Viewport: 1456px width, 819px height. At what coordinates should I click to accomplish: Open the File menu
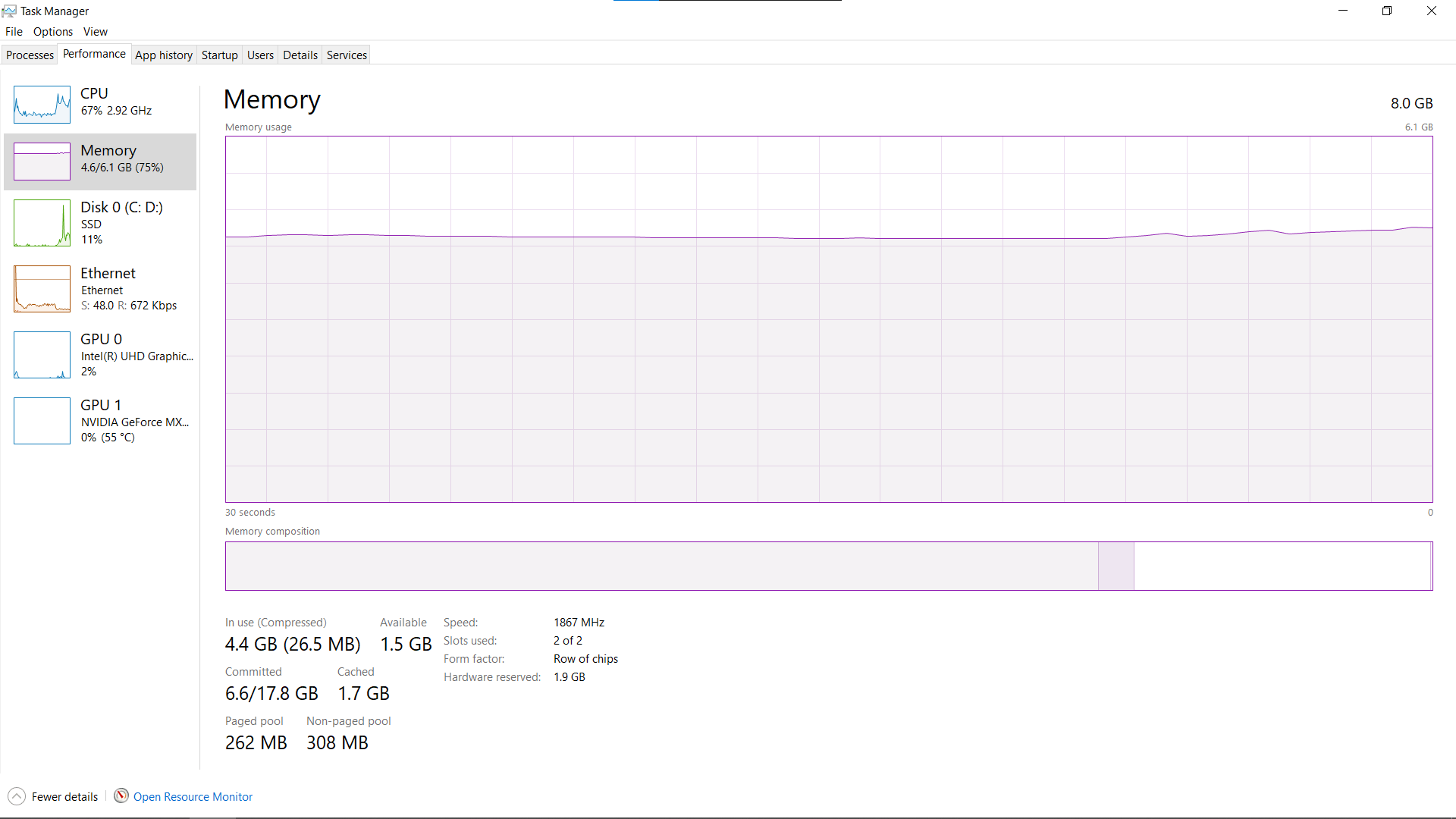pyautogui.click(x=14, y=31)
